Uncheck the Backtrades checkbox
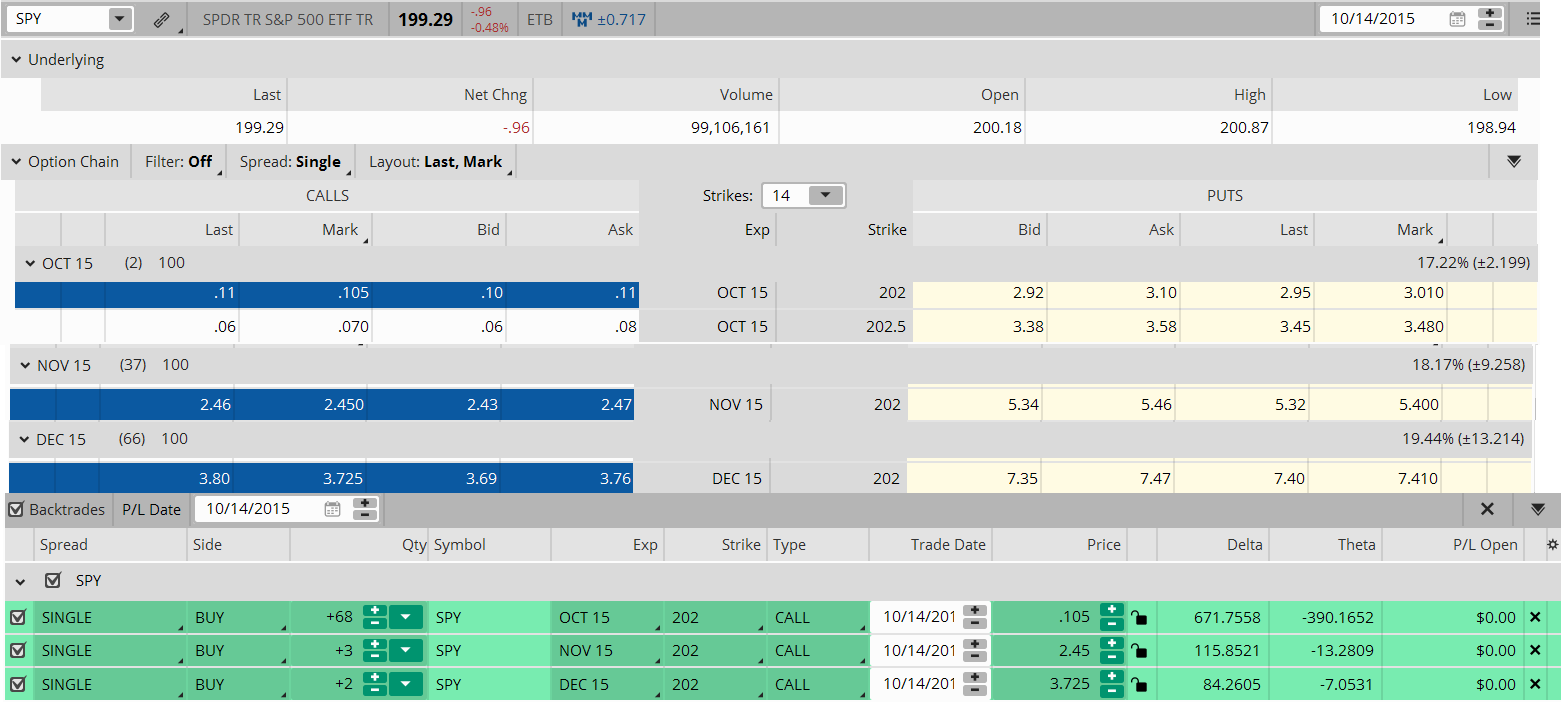1561x702 pixels. pyautogui.click(x=16, y=509)
